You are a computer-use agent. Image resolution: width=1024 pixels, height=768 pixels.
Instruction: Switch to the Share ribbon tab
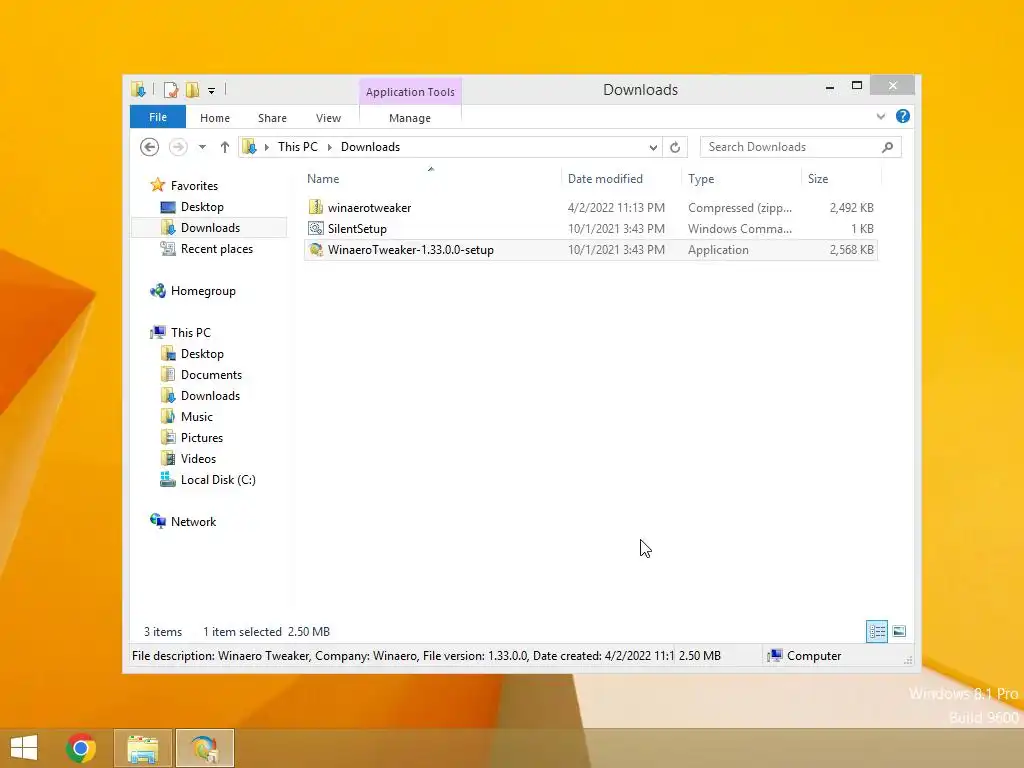pos(272,118)
